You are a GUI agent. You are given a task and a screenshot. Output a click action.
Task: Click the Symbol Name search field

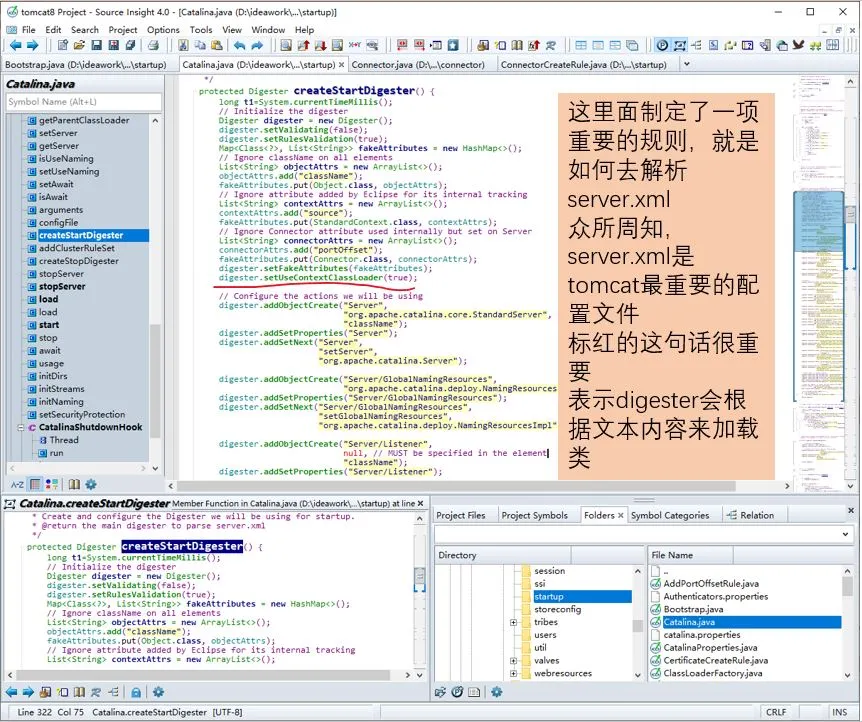(x=84, y=102)
